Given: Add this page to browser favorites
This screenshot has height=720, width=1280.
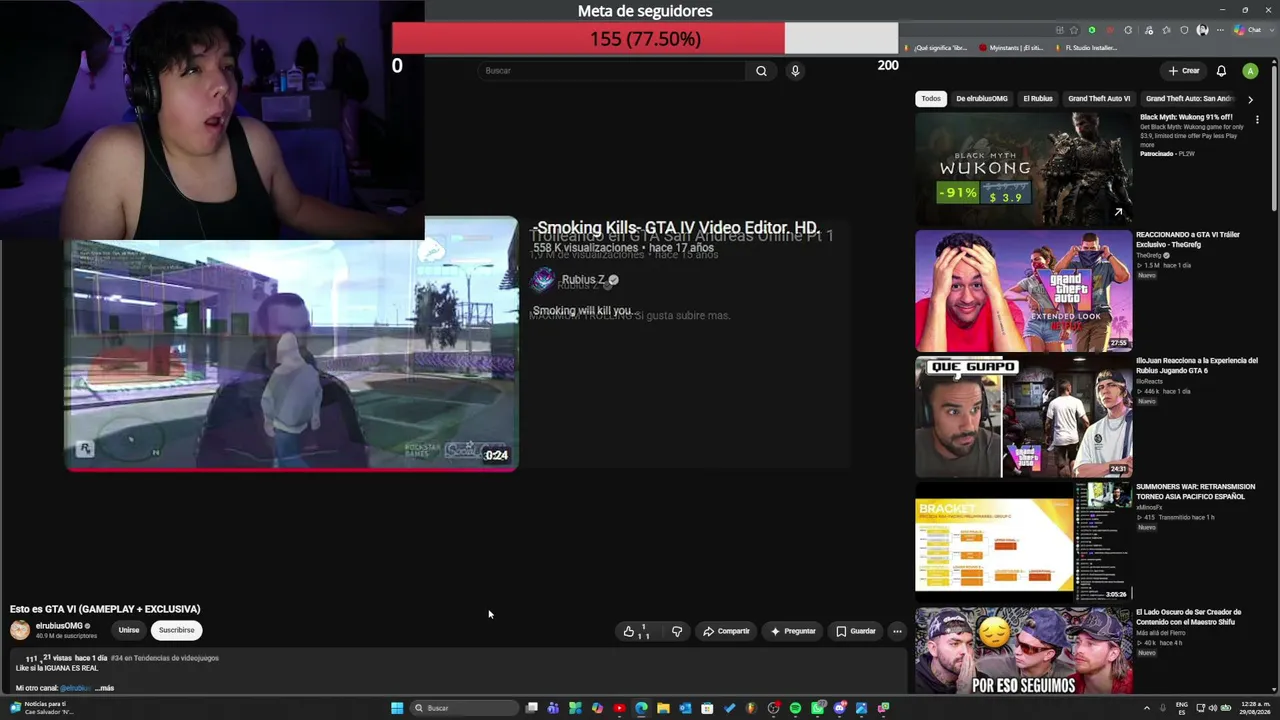Looking at the screenshot, I should tap(1074, 30).
